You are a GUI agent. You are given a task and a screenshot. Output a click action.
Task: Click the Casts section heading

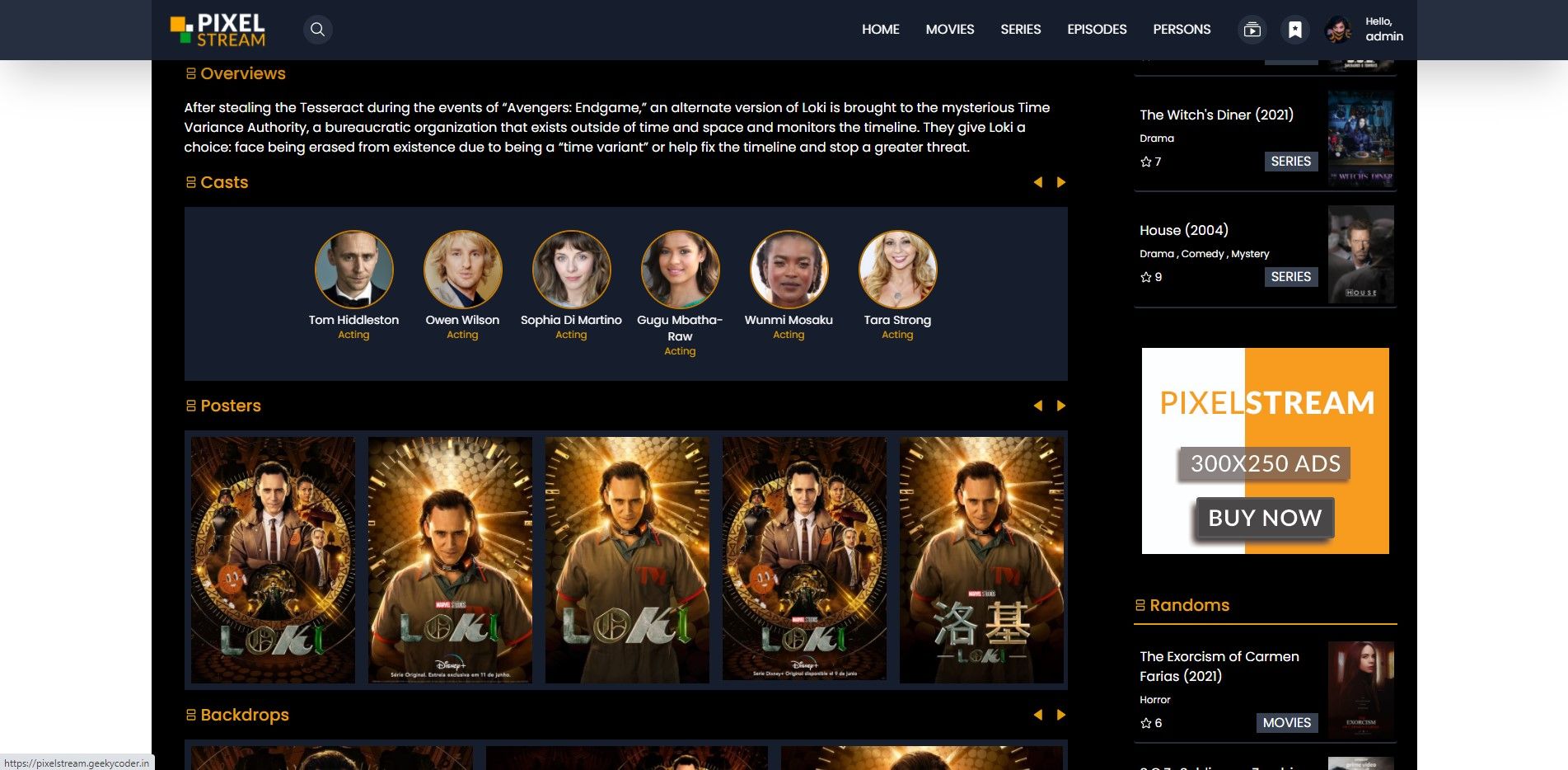(217, 182)
